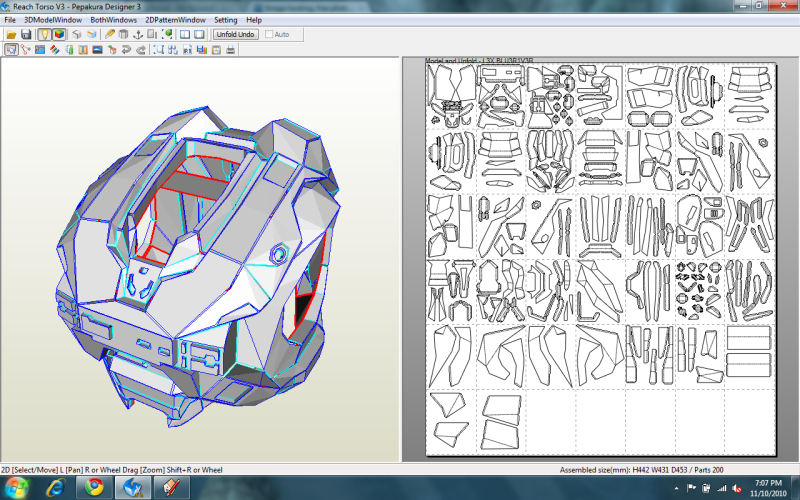The height and width of the screenshot is (500, 800).
Task: Open the BothWindows menu
Action: (113, 20)
